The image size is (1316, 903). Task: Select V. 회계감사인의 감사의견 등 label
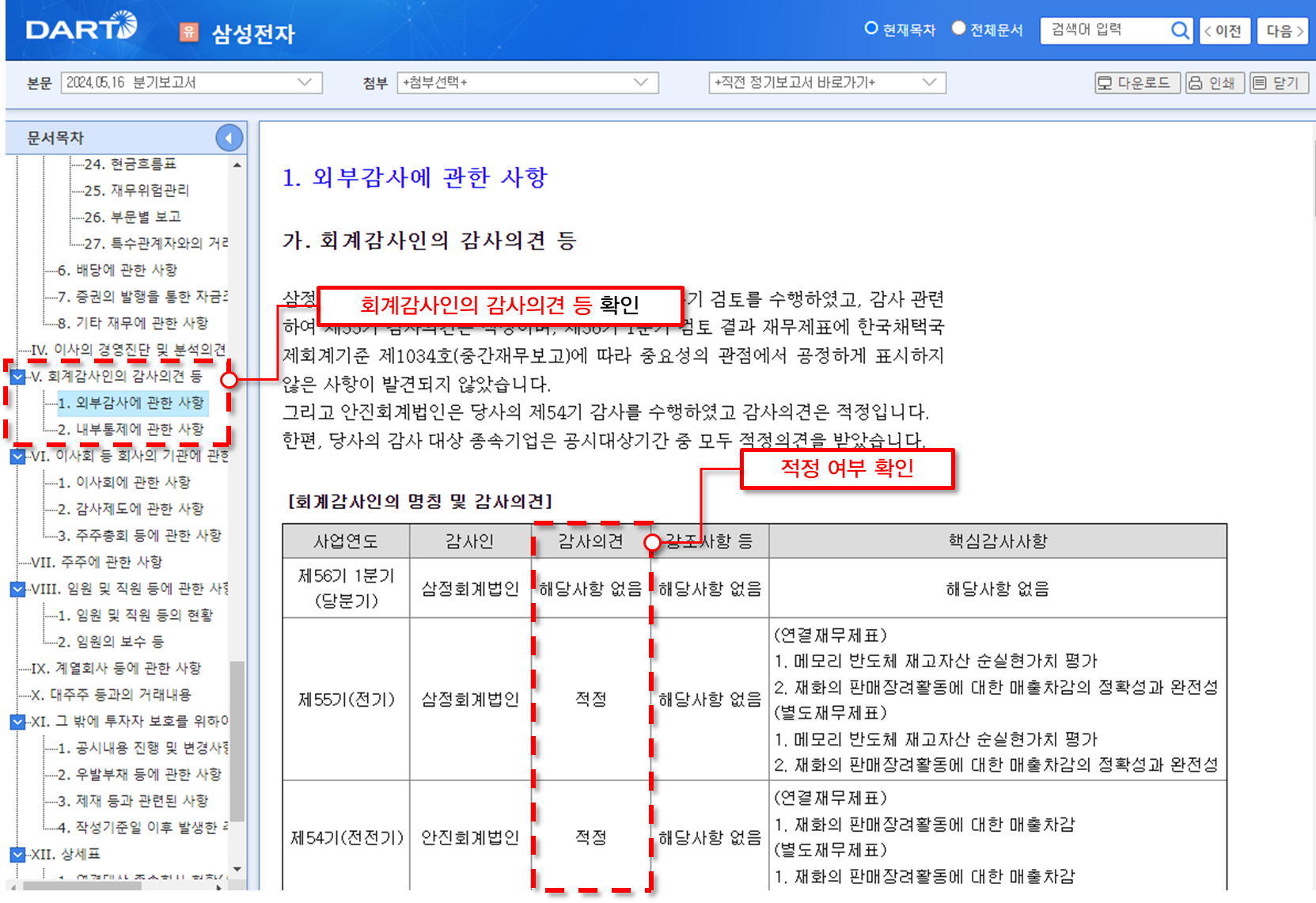117,377
